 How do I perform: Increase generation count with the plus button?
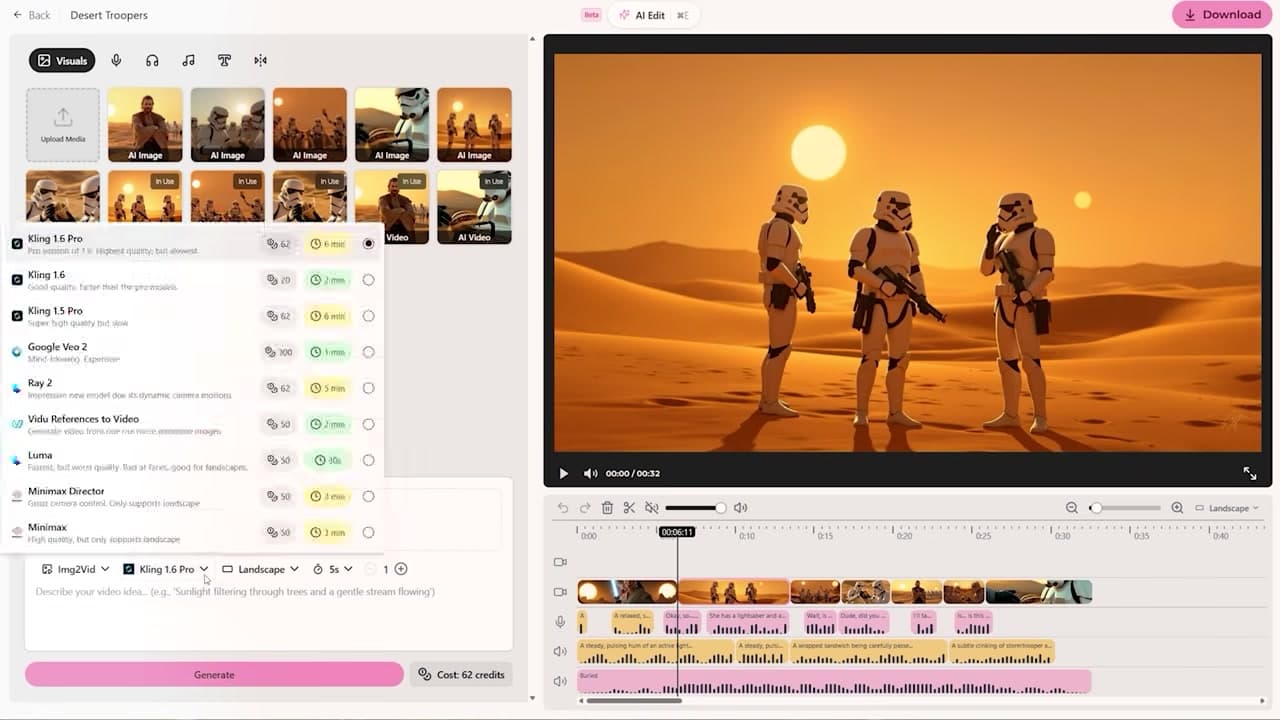pyautogui.click(x=401, y=569)
